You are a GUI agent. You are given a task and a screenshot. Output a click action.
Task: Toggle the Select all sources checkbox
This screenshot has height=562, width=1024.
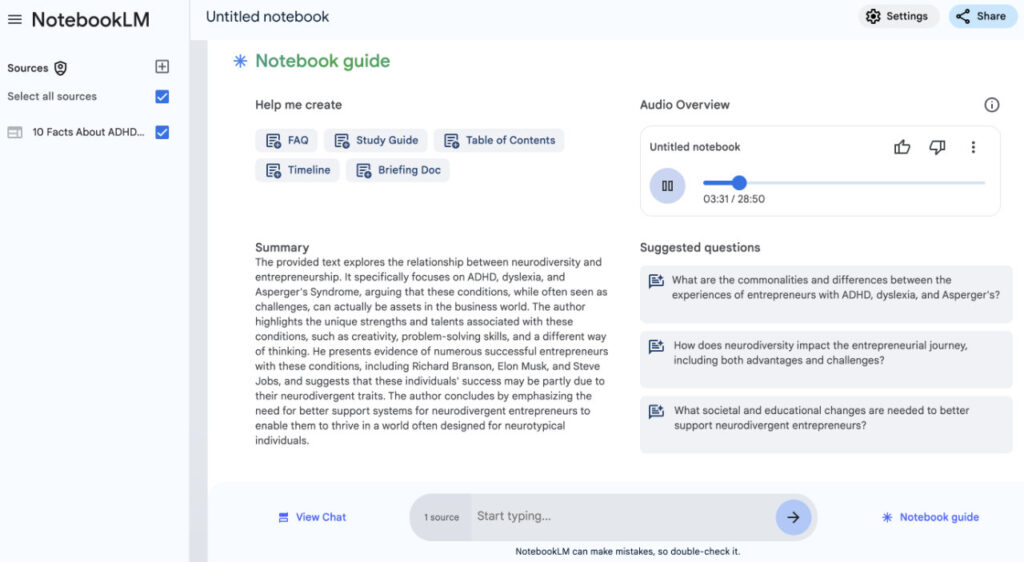coord(162,97)
